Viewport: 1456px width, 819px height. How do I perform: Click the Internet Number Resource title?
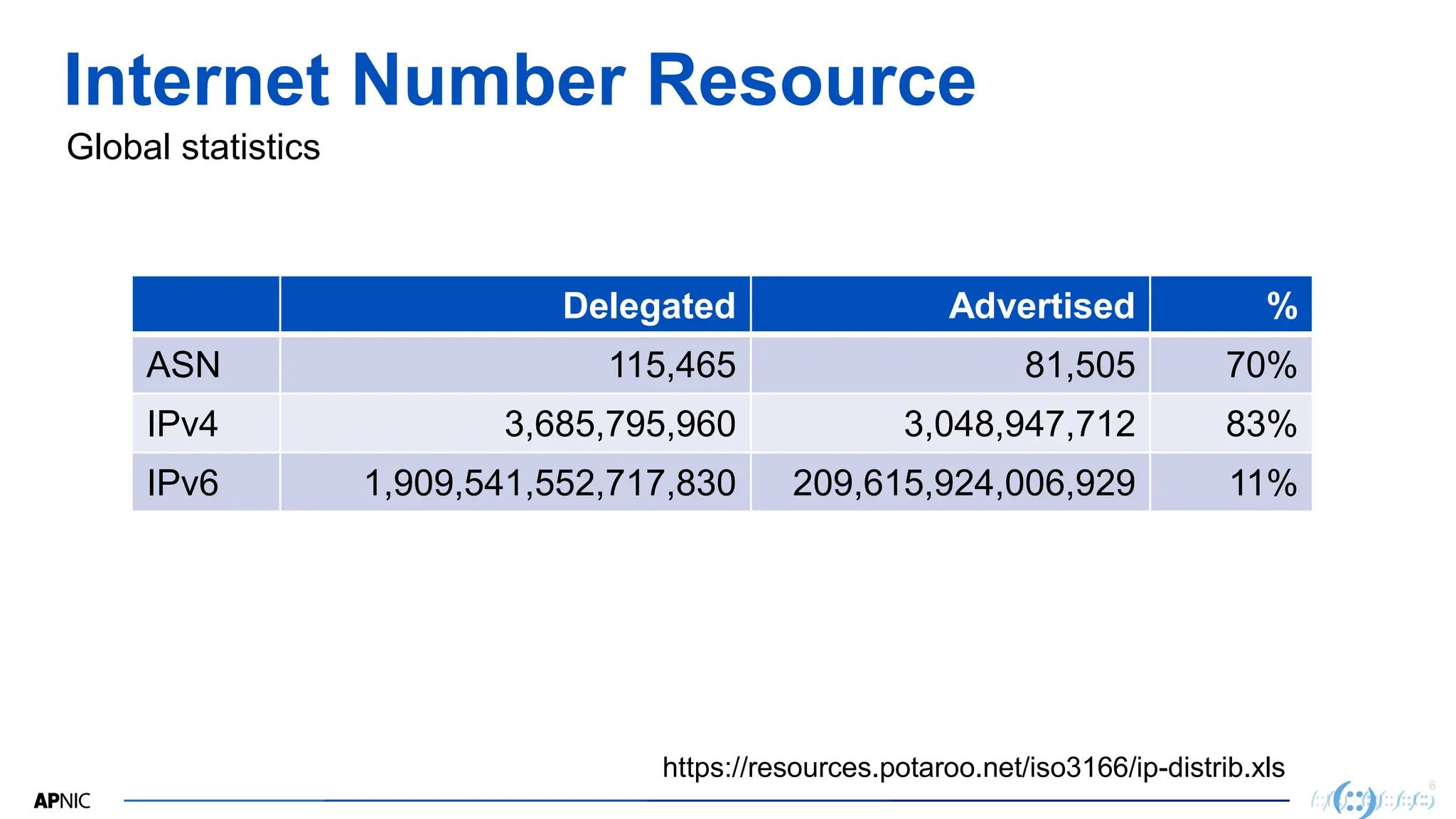520,80
